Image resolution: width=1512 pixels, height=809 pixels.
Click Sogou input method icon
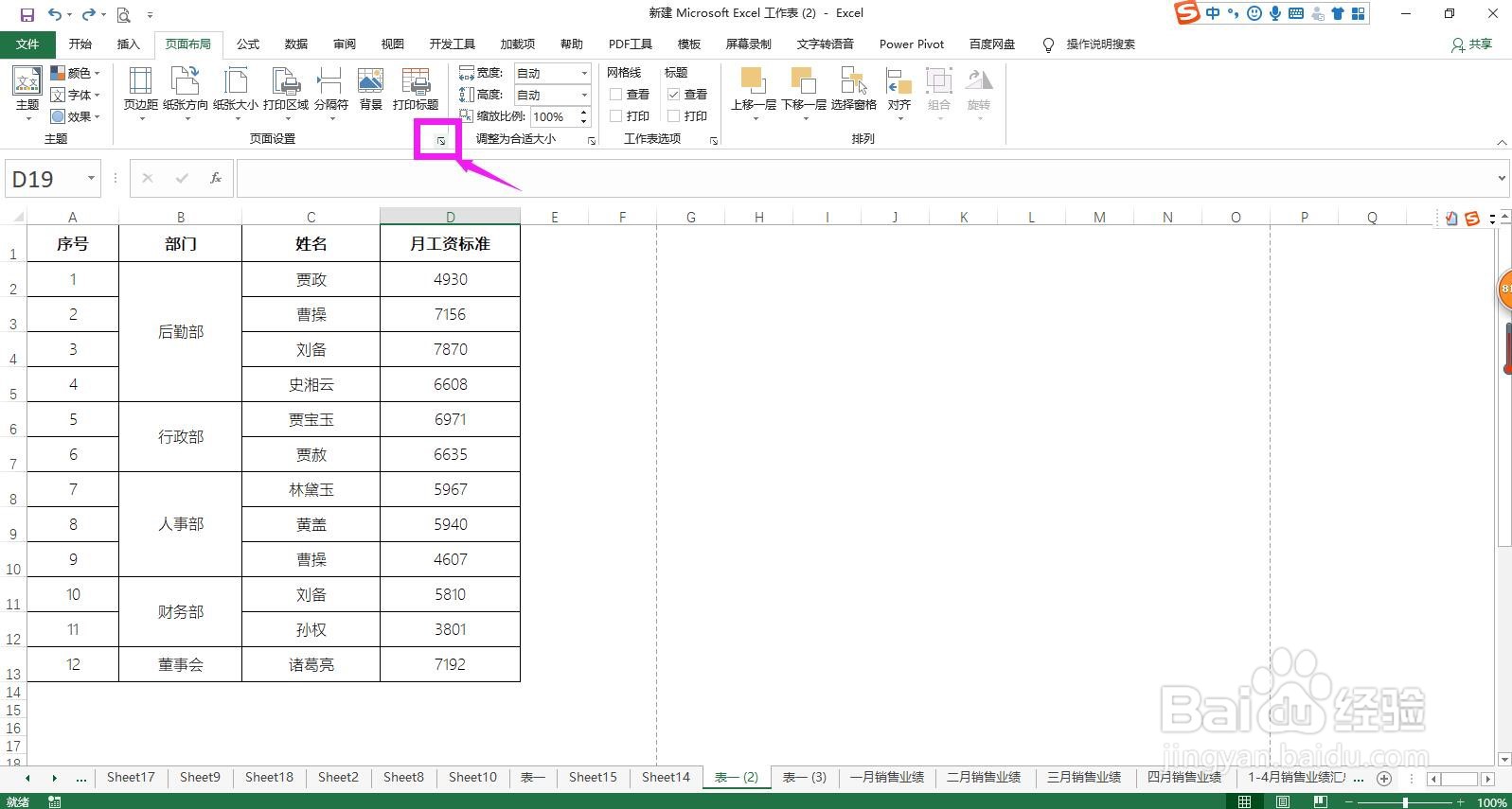pos(1187,12)
